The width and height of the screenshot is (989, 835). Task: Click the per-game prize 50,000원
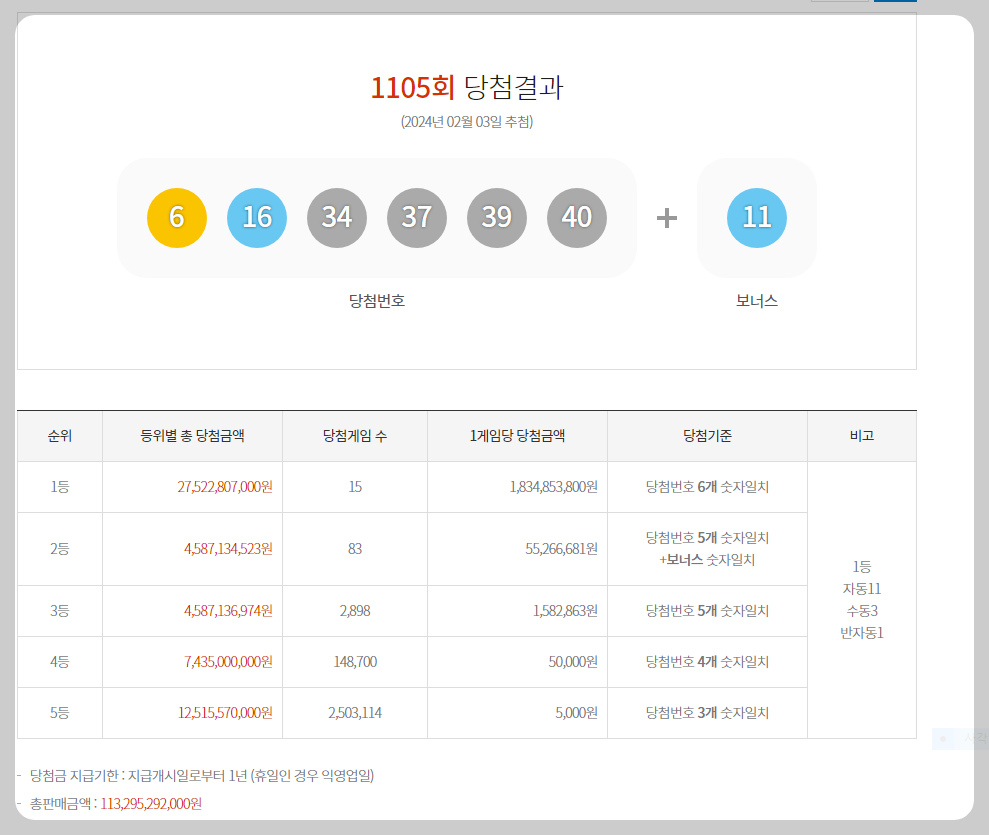tap(573, 662)
